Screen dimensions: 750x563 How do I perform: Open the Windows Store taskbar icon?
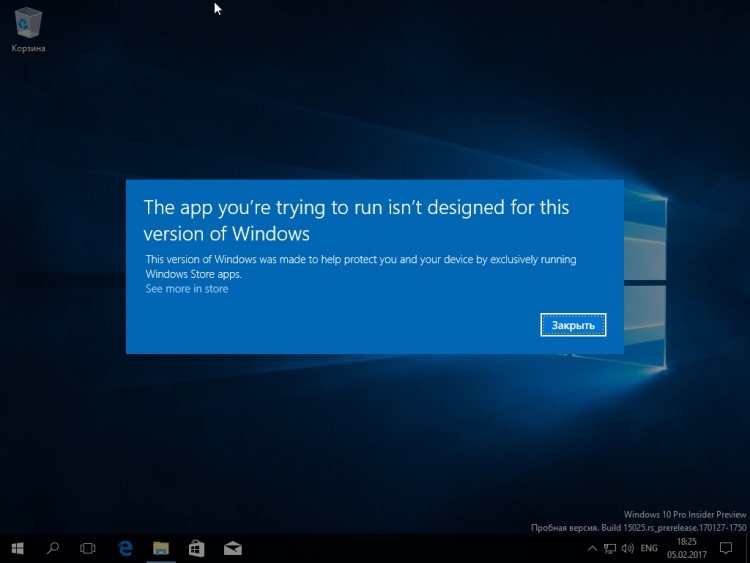(197, 548)
